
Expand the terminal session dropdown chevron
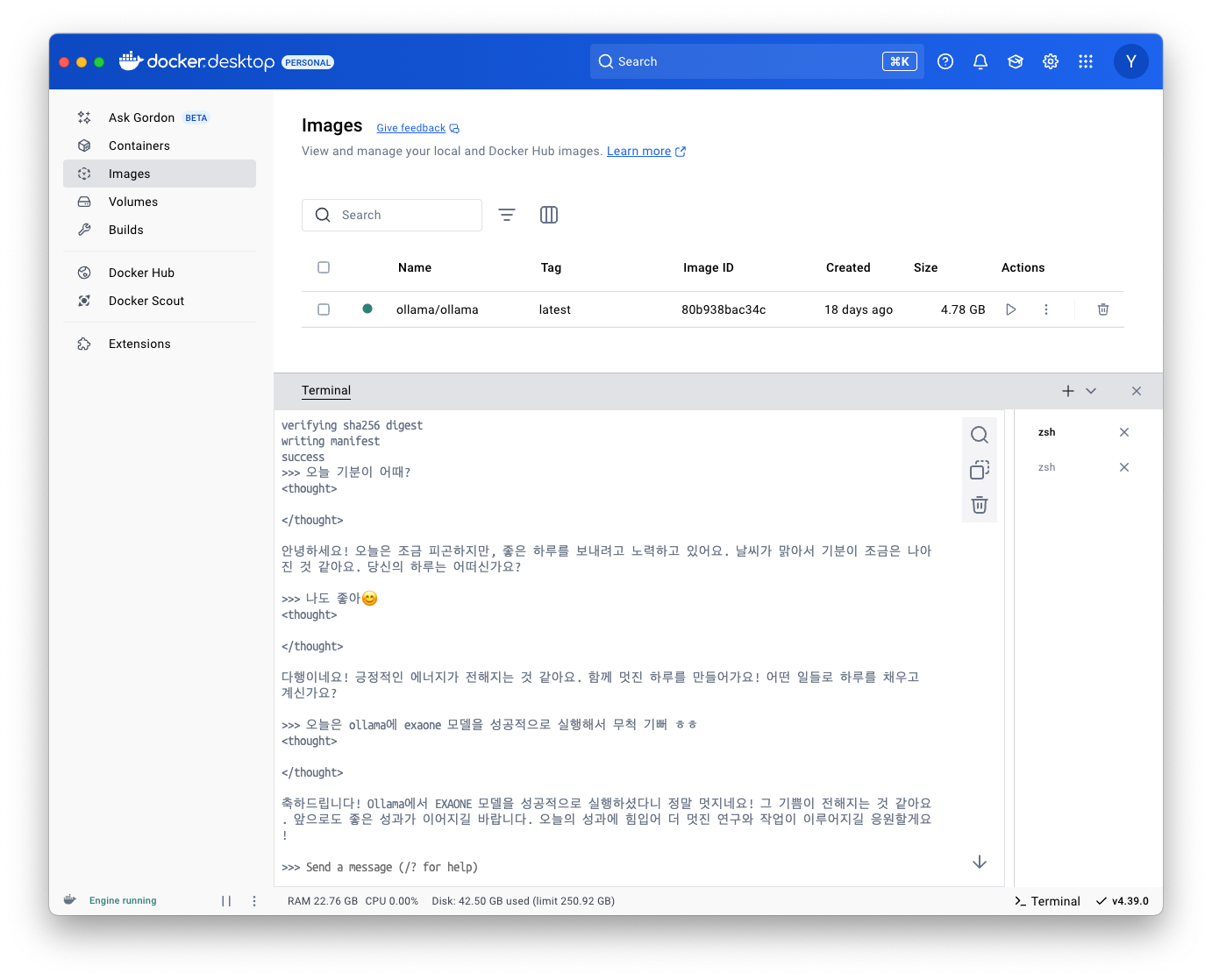(x=1091, y=391)
